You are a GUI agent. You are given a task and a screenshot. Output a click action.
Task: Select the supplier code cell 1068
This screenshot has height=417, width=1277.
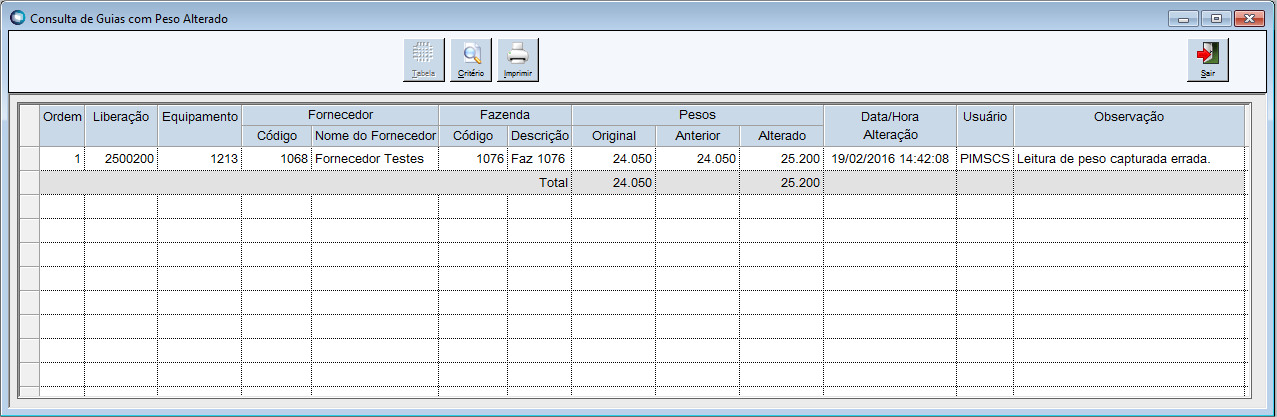point(277,158)
